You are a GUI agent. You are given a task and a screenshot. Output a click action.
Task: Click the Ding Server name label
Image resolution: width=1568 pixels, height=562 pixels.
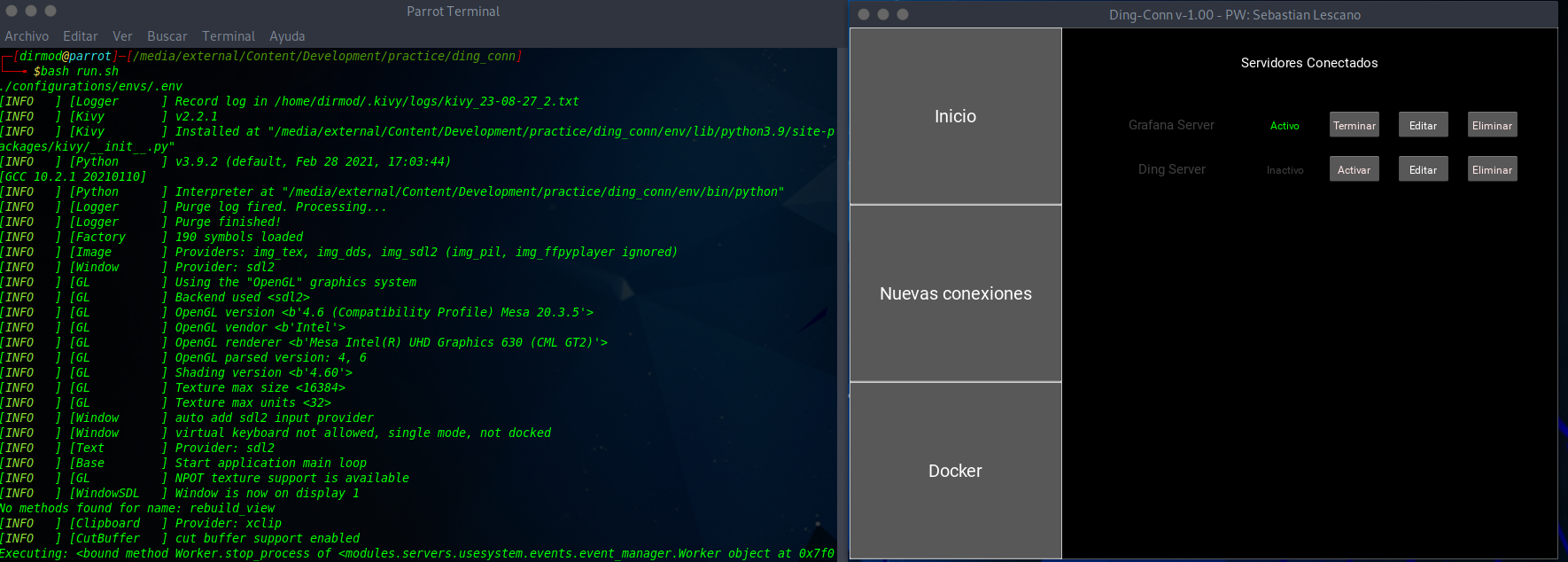click(x=1171, y=169)
